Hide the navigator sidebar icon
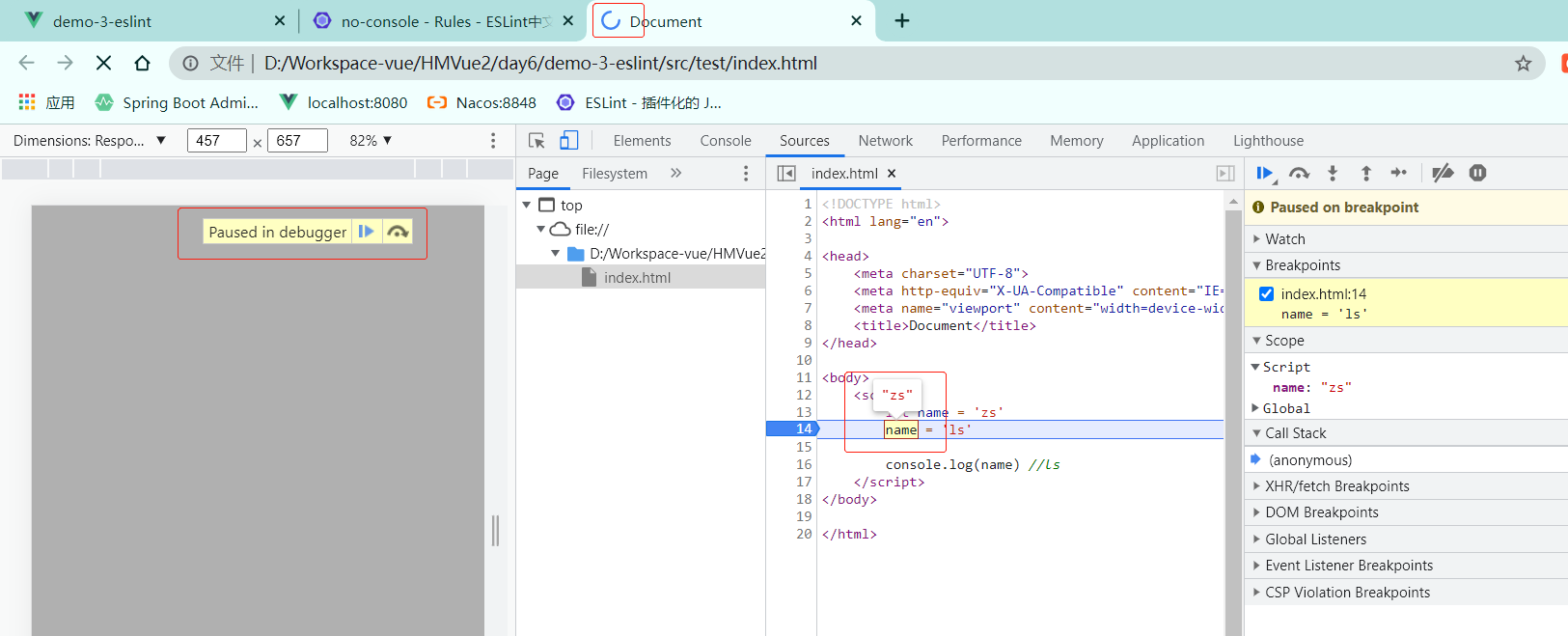1568x636 pixels. click(786, 174)
